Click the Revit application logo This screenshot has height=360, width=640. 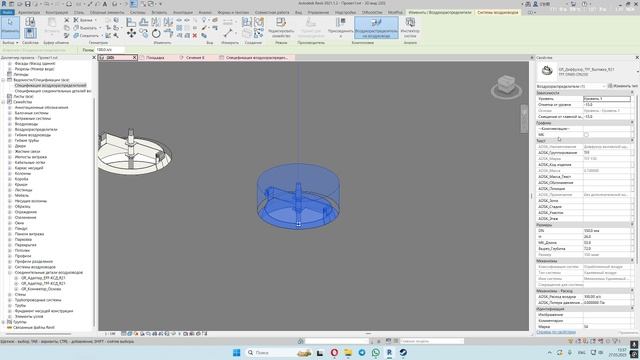tap(4, 4)
